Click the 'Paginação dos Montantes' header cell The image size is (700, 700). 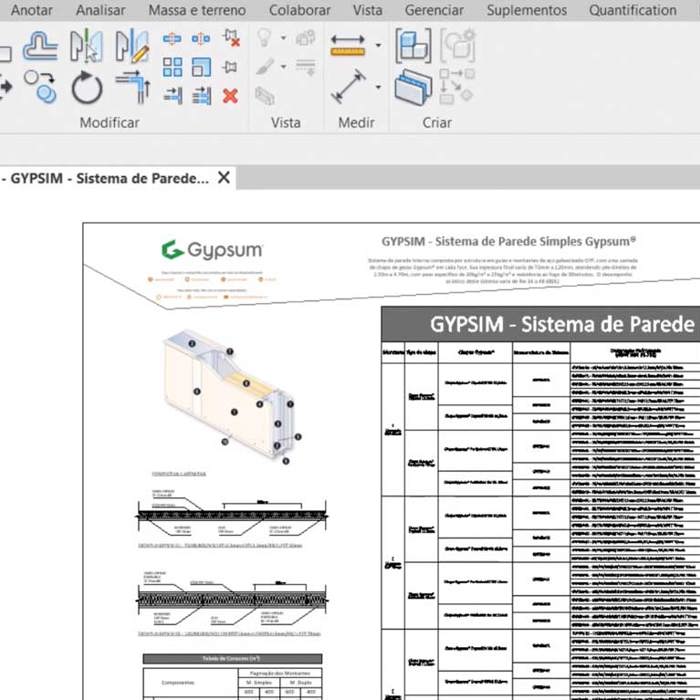(280, 673)
